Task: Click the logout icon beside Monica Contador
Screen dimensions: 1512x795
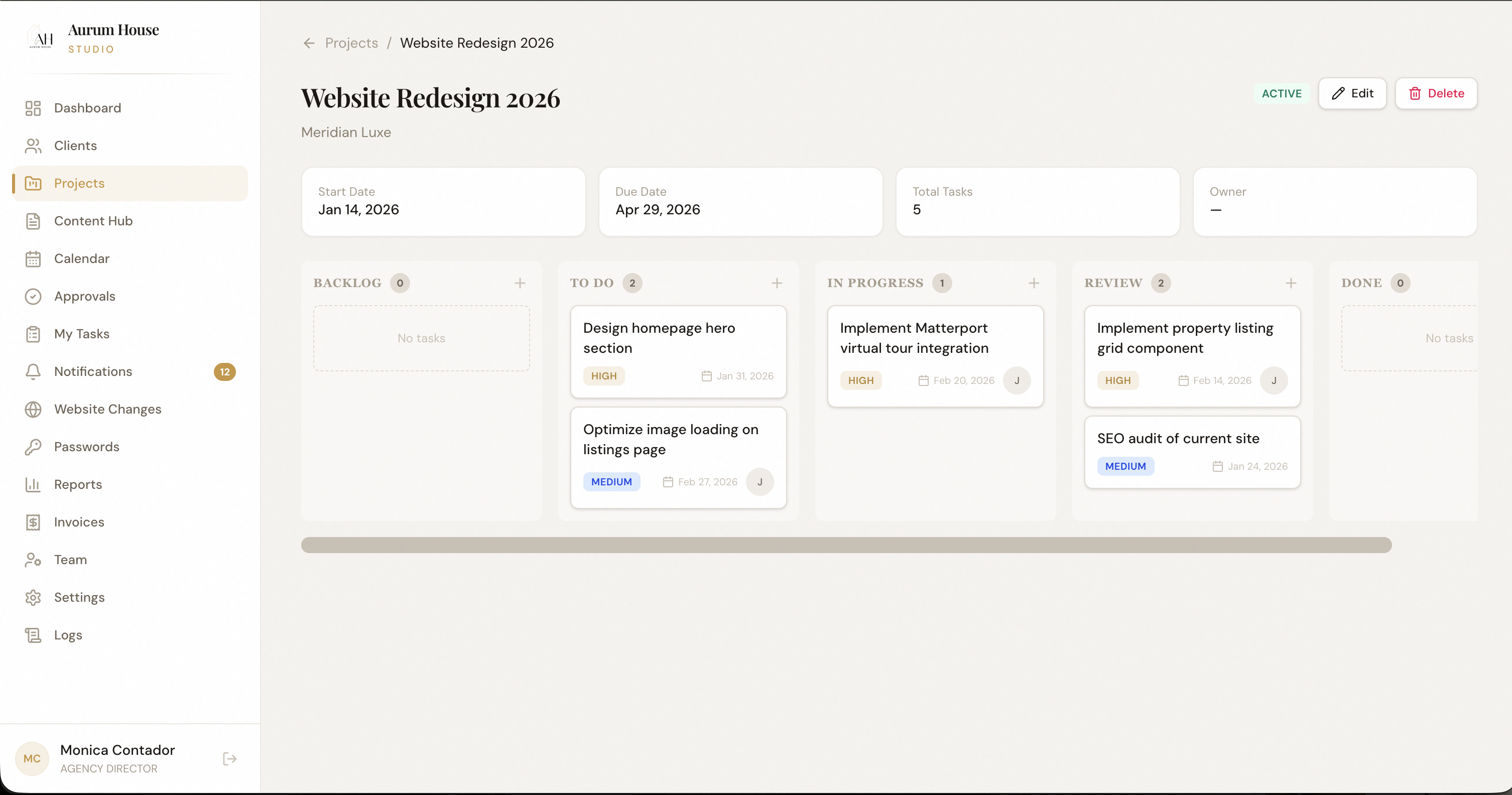Action: (x=229, y=759)
